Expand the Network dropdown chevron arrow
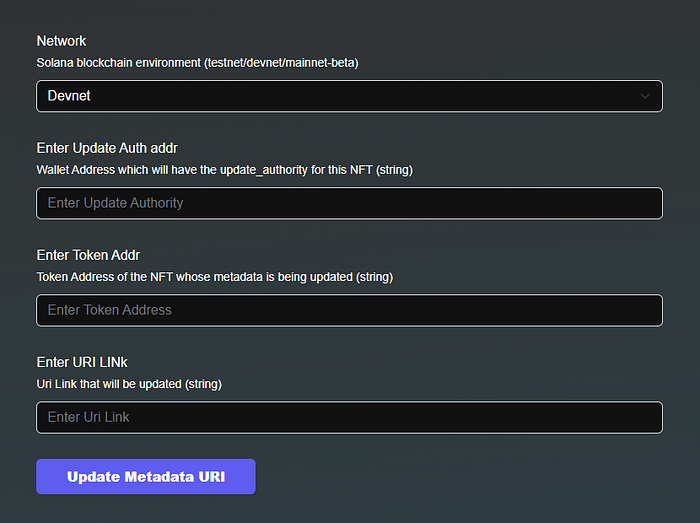 point(645,96)
